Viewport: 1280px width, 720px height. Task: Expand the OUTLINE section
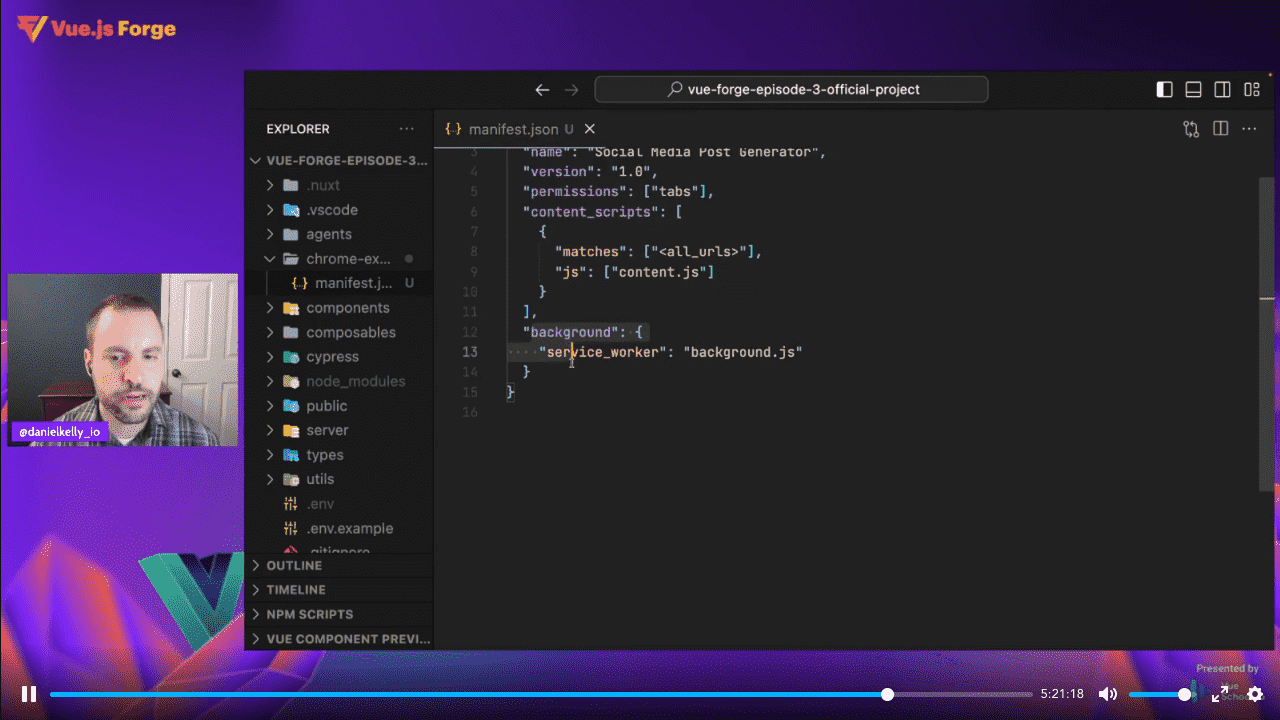(x=294, y=566)
